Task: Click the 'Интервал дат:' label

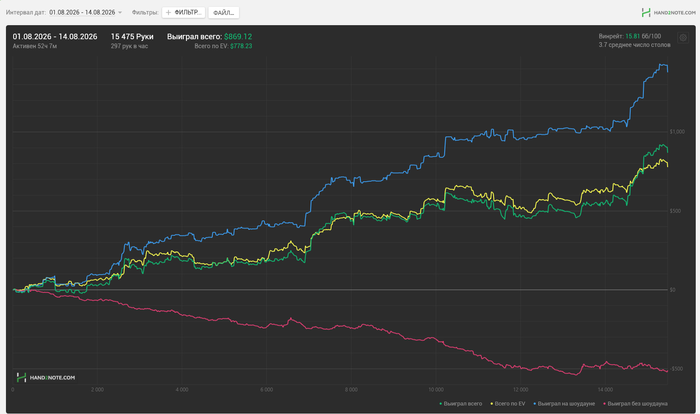Action: pos(26,13)
